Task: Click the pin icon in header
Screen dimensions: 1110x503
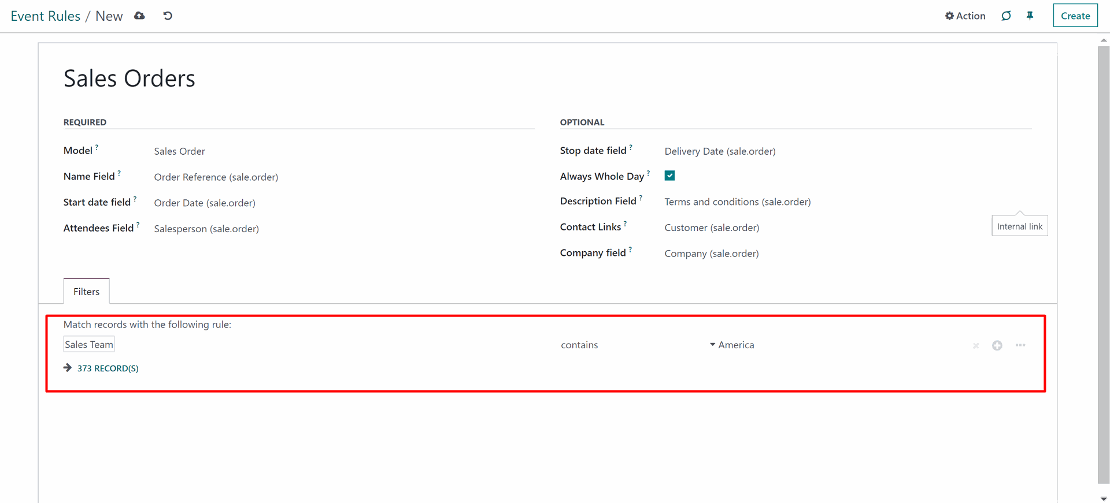Action: [1030, 16]
